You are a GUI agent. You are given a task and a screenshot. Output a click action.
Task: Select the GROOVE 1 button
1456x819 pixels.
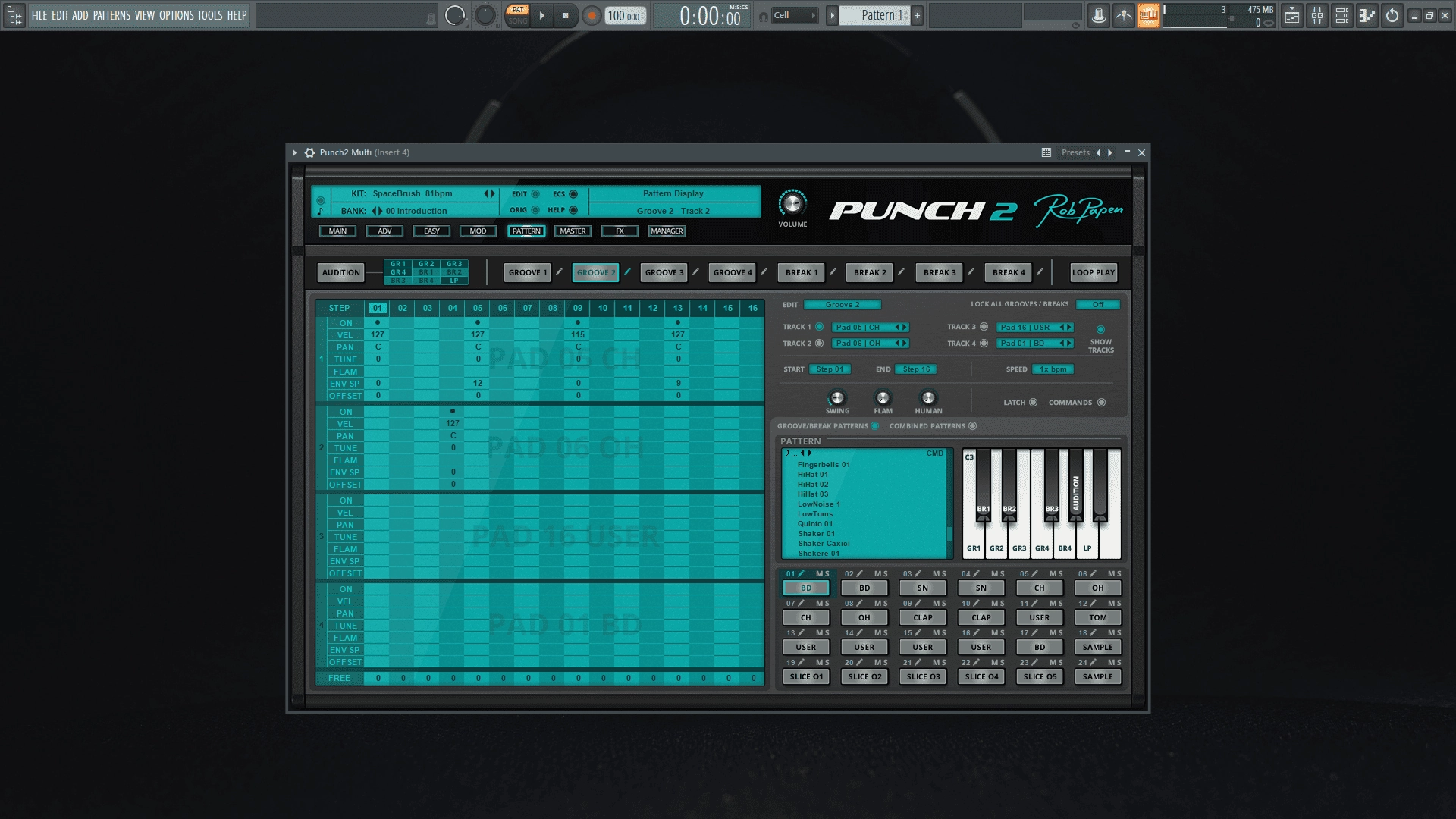(x=528, y=272)
